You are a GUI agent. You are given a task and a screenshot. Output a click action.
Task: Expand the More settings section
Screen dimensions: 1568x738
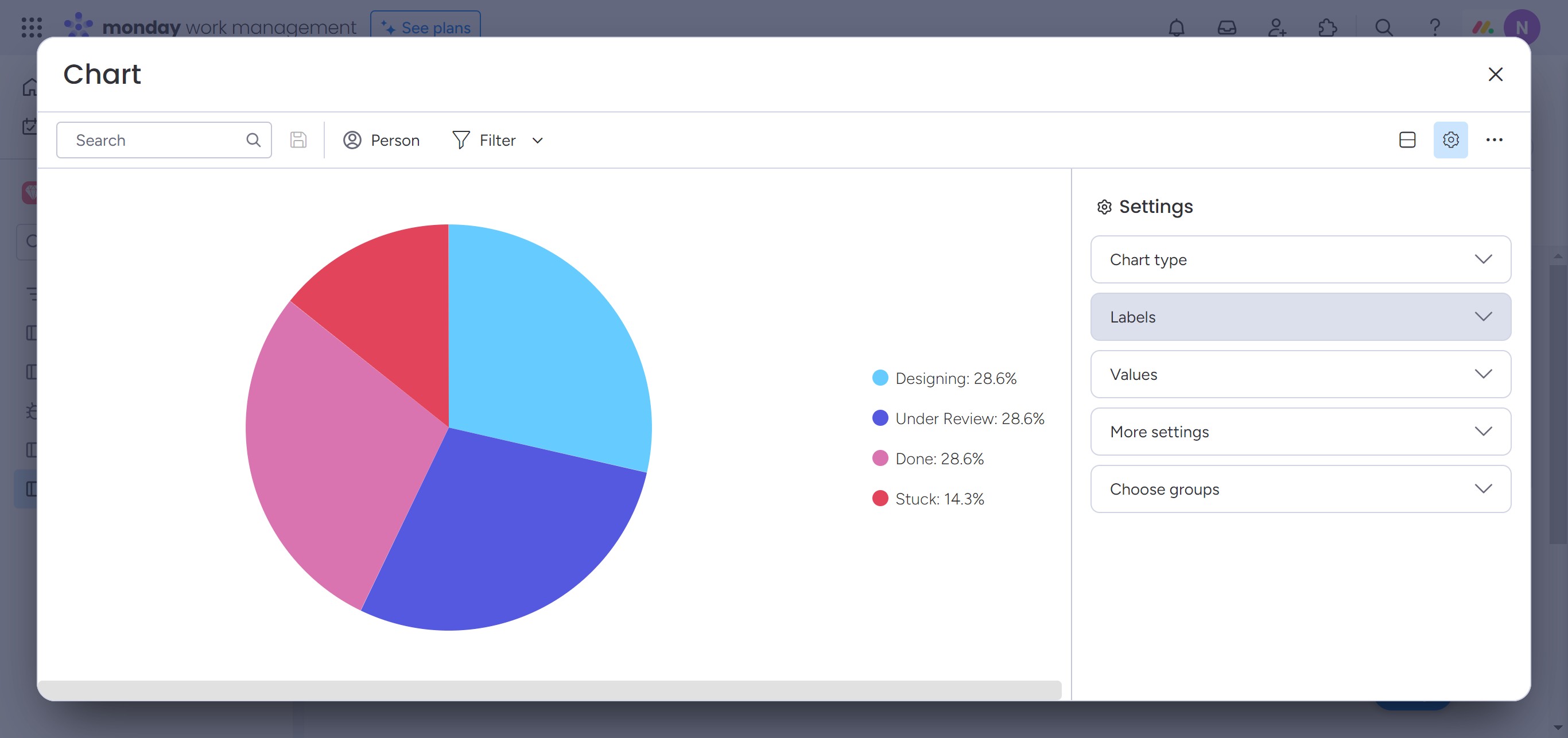pyautogui.click(x=1301, y=432)
